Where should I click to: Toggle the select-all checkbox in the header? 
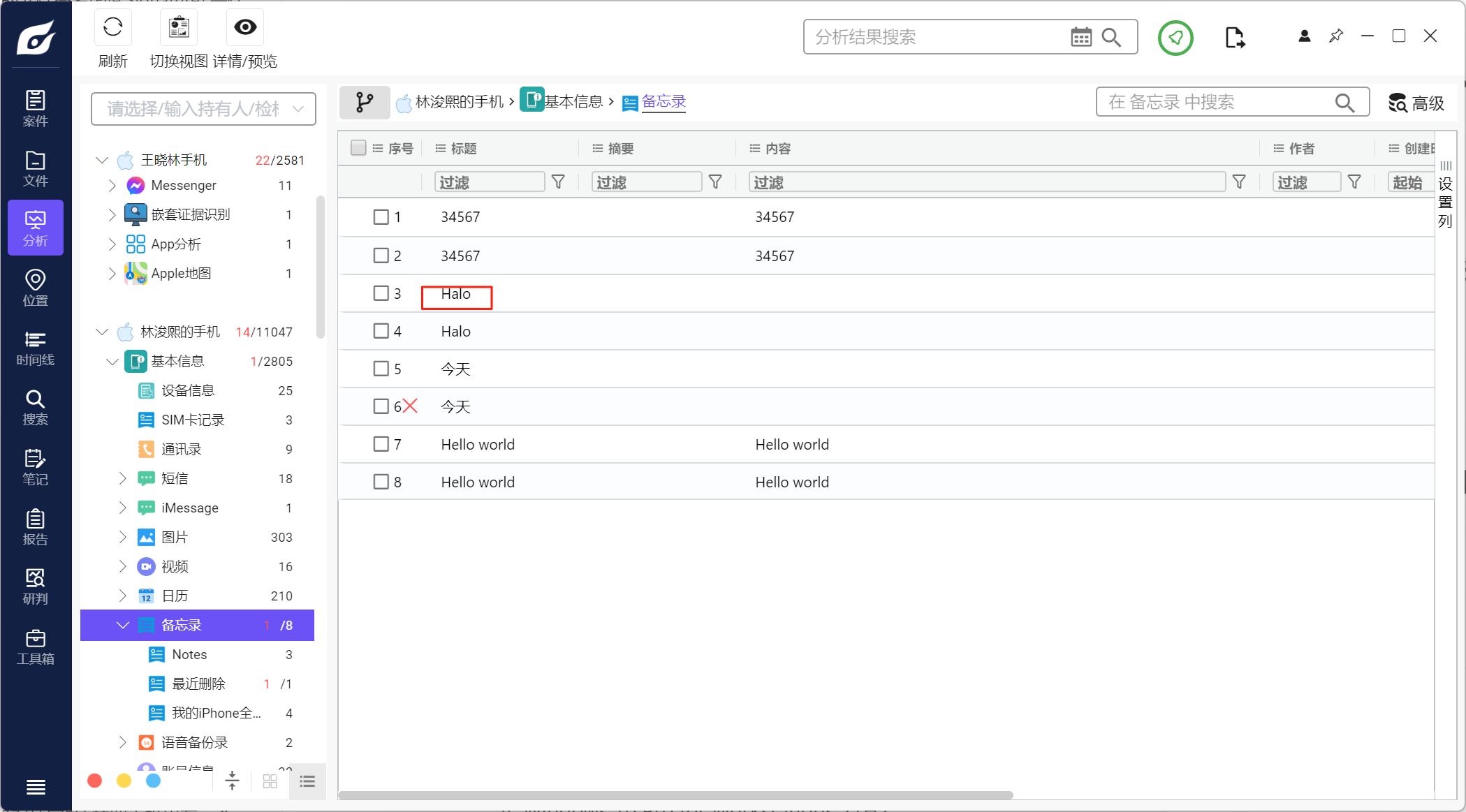point(358,148)
